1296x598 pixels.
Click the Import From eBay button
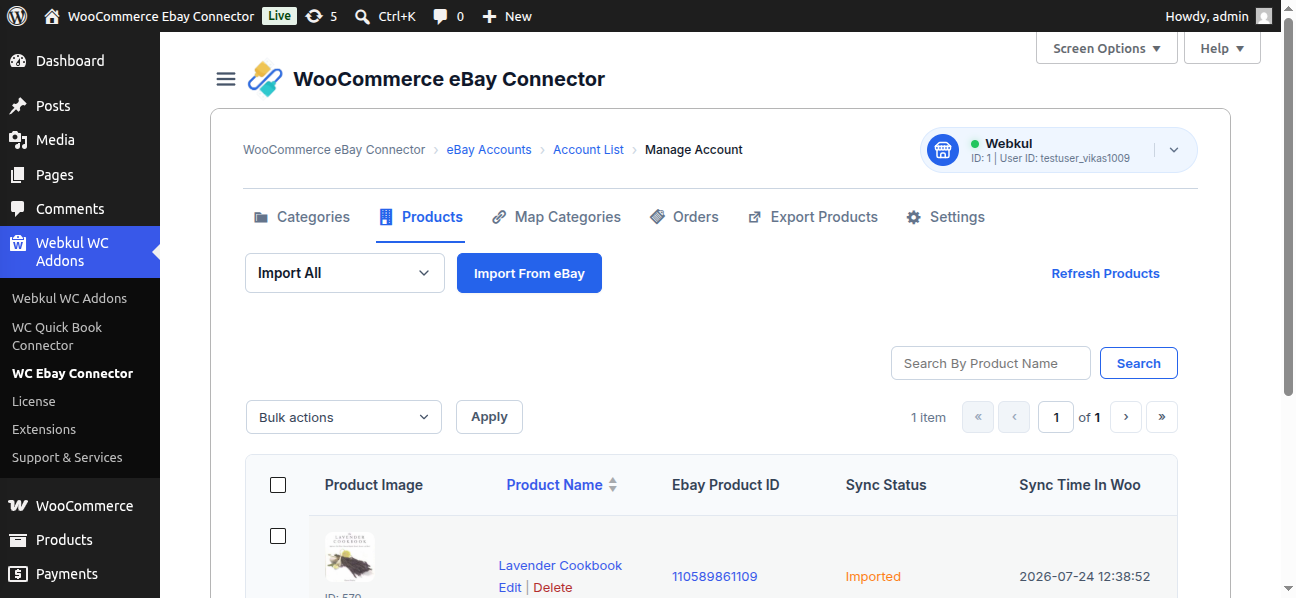click(529, 273)
